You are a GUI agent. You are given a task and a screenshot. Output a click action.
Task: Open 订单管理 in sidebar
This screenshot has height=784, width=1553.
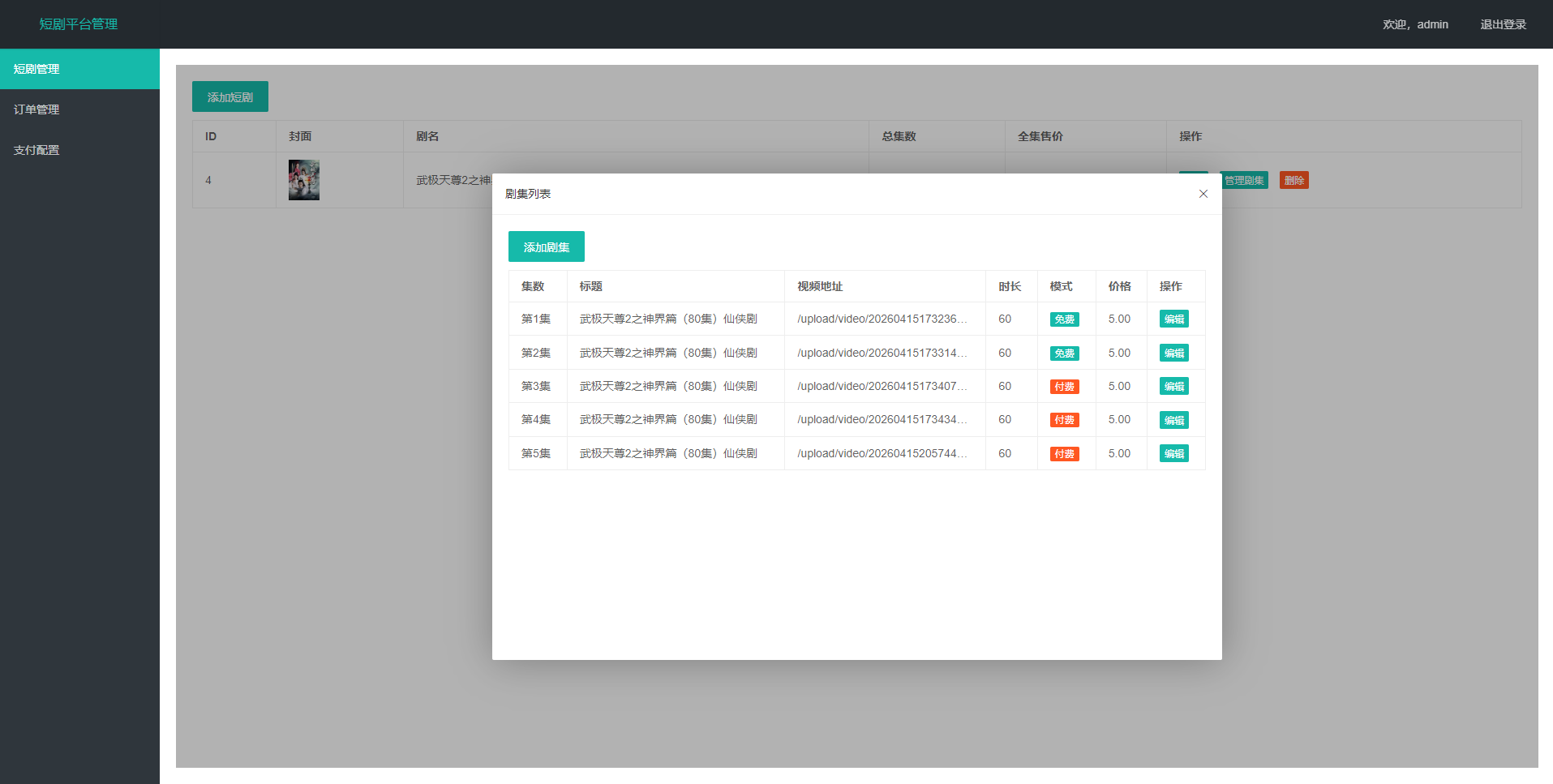36,109
